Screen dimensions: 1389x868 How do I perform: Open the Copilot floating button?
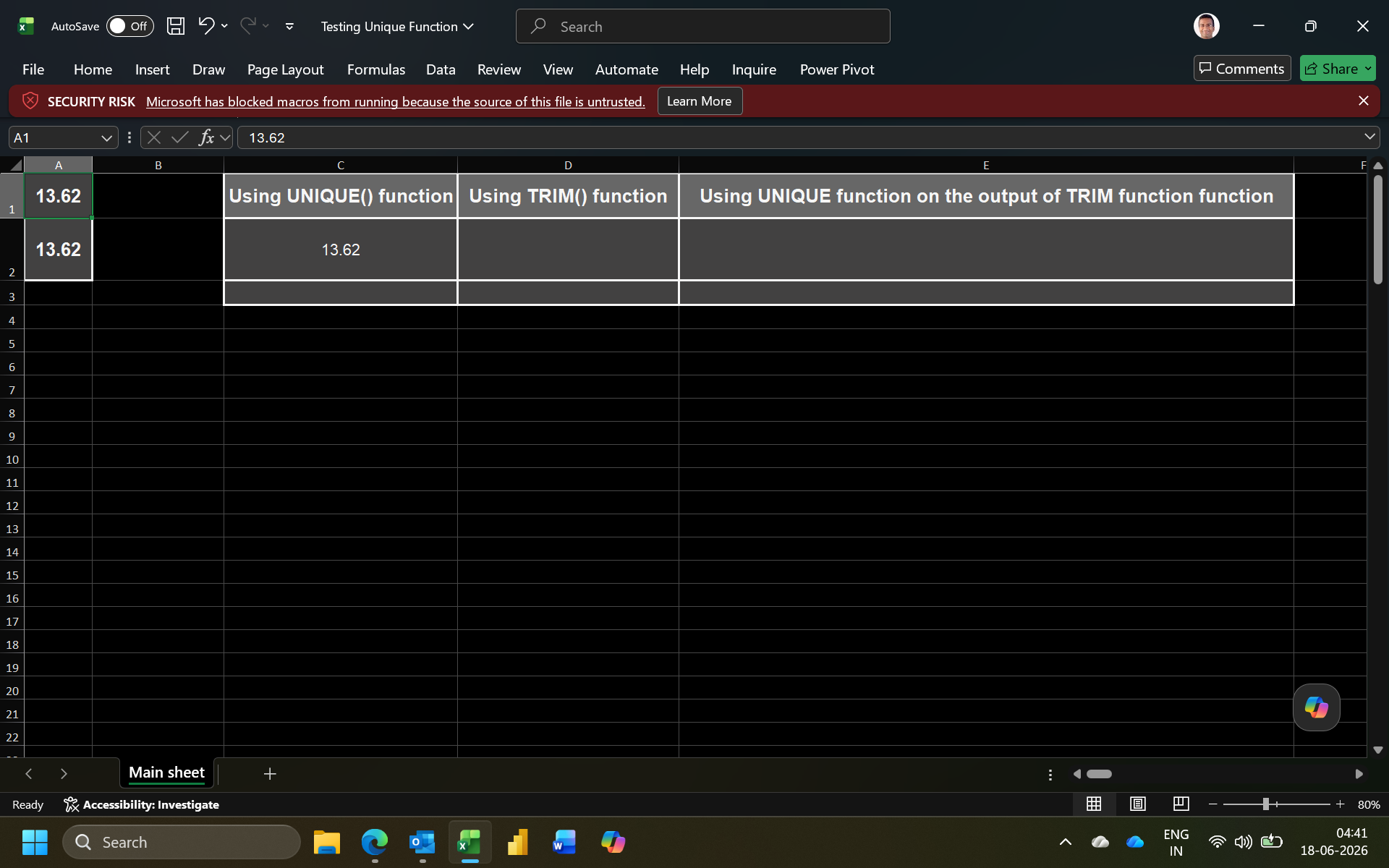(x=1316, y=707)
